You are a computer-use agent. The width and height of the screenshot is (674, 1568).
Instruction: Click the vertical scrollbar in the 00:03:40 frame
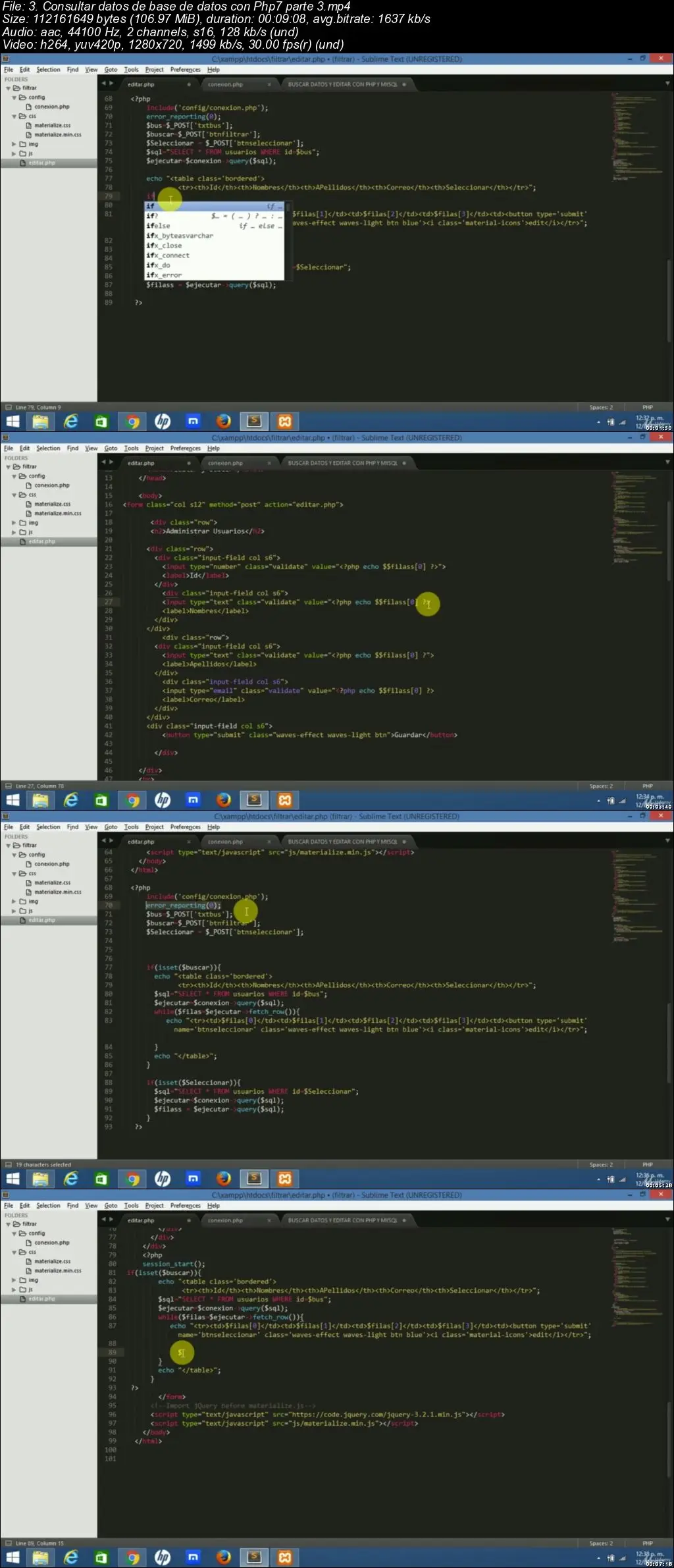pyautogui.click(x=669, y=540)
